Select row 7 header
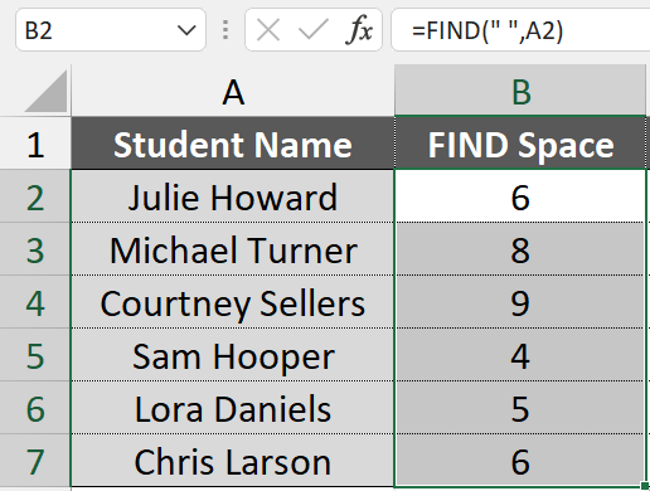The image size is (650, 491). tap(35, 462)
